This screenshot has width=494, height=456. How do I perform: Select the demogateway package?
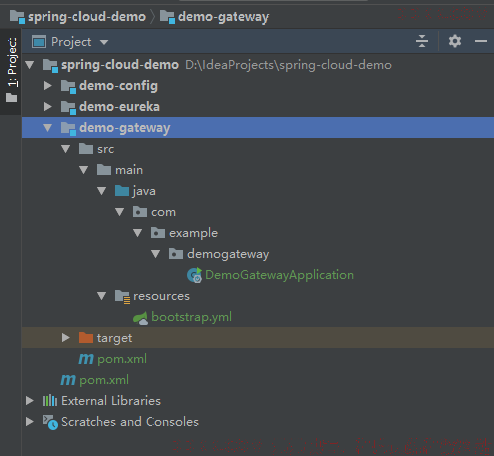228,254
